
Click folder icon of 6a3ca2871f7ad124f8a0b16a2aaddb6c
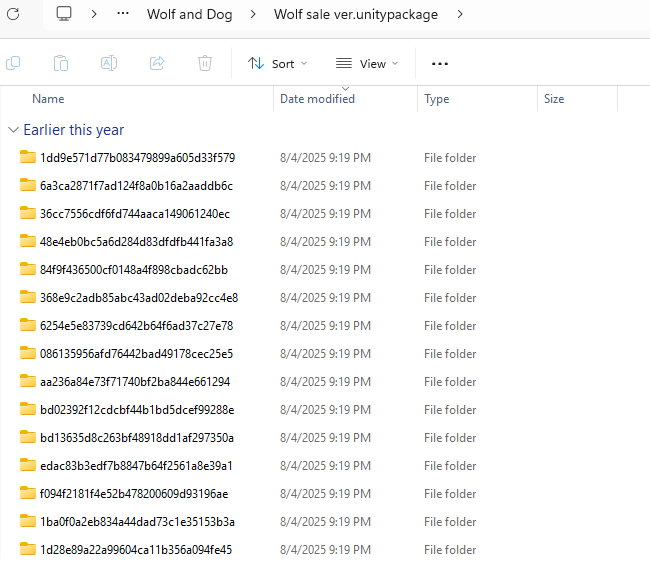28,185
